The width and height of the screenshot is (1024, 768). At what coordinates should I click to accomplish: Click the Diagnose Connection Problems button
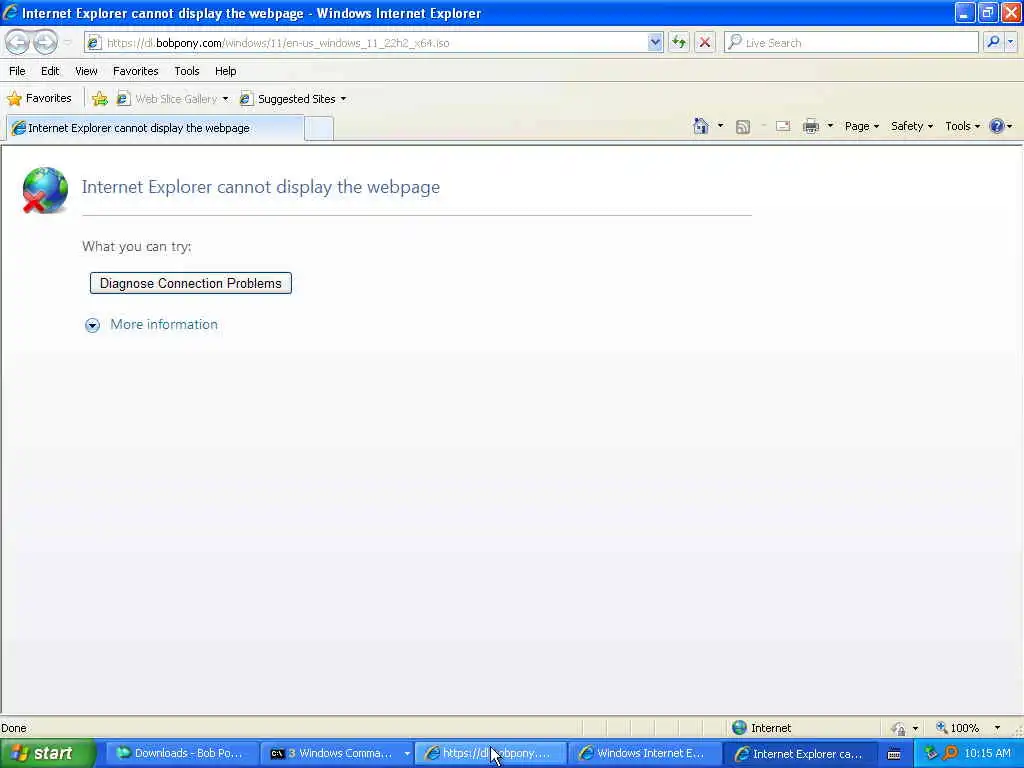pos(191,283)
